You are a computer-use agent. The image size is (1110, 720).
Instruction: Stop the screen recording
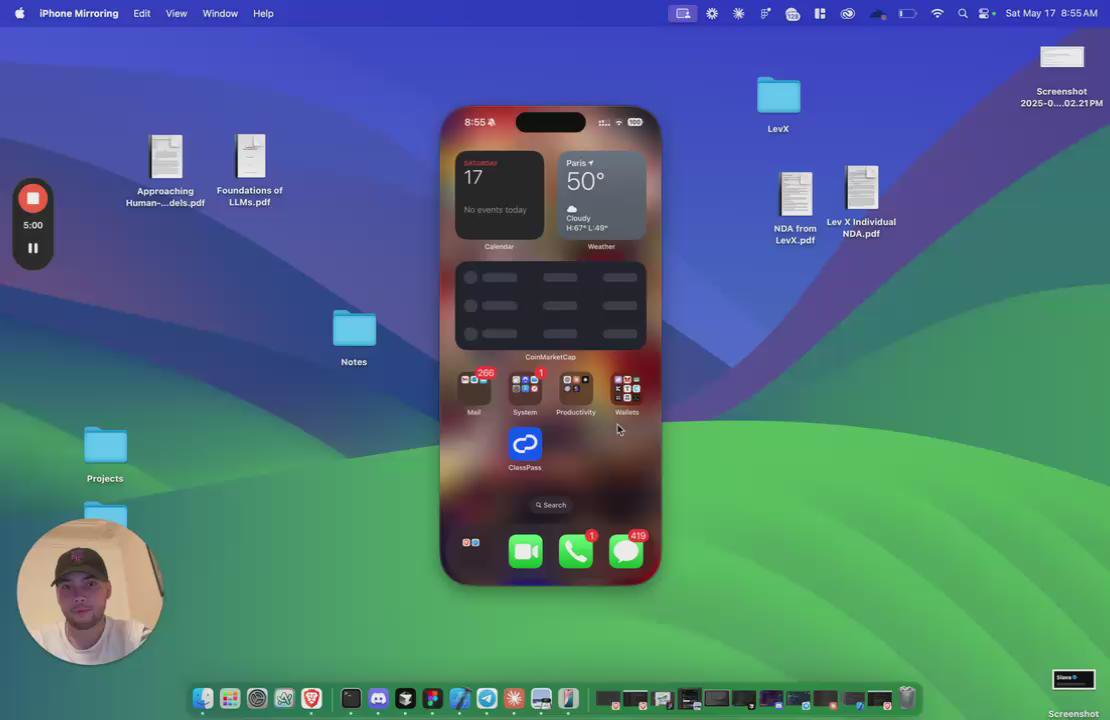point(33,199)
